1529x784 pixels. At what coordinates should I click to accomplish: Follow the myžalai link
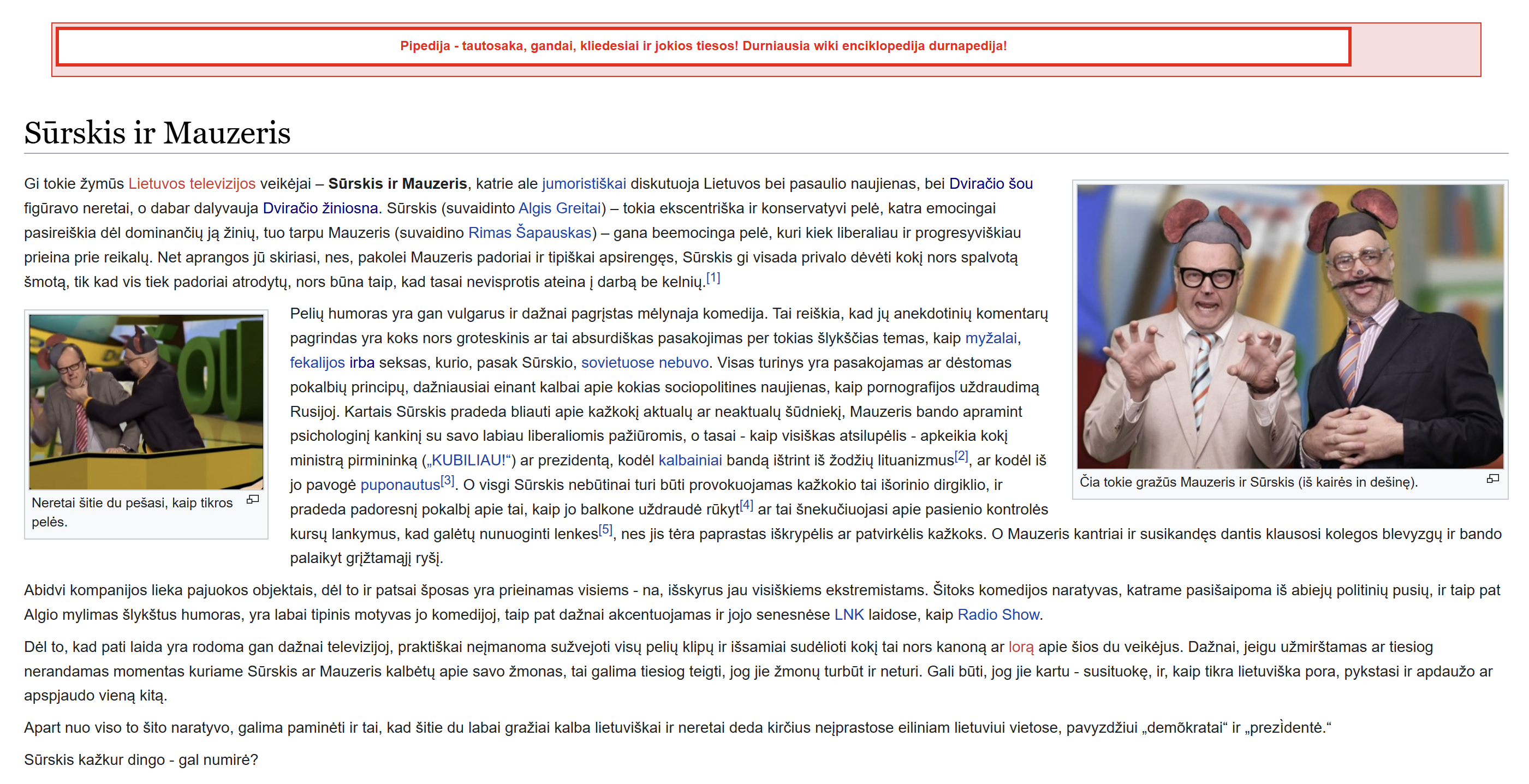click(x=991, y=338)
